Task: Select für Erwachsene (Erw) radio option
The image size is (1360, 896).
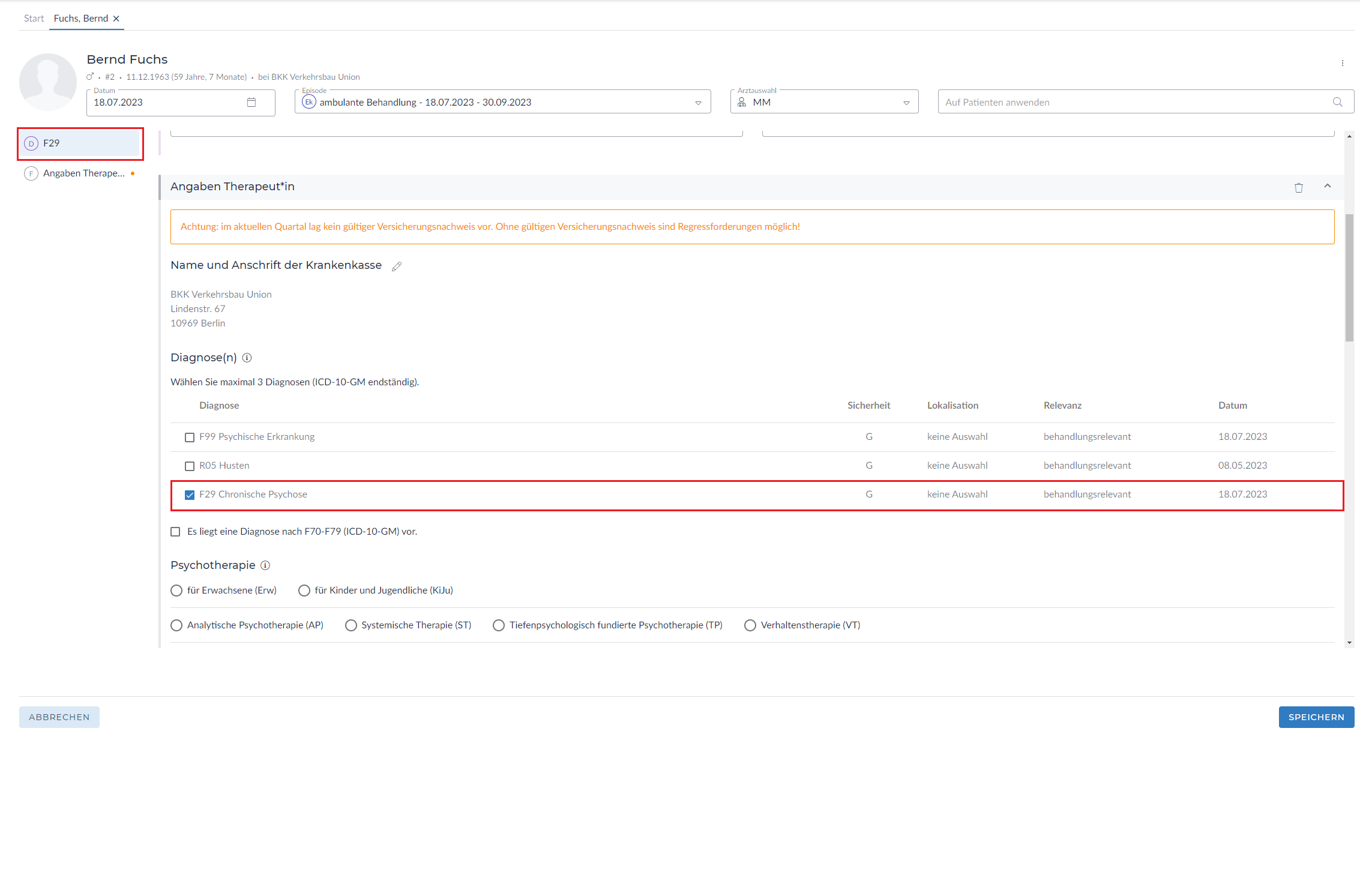Action: pos(176,591)
